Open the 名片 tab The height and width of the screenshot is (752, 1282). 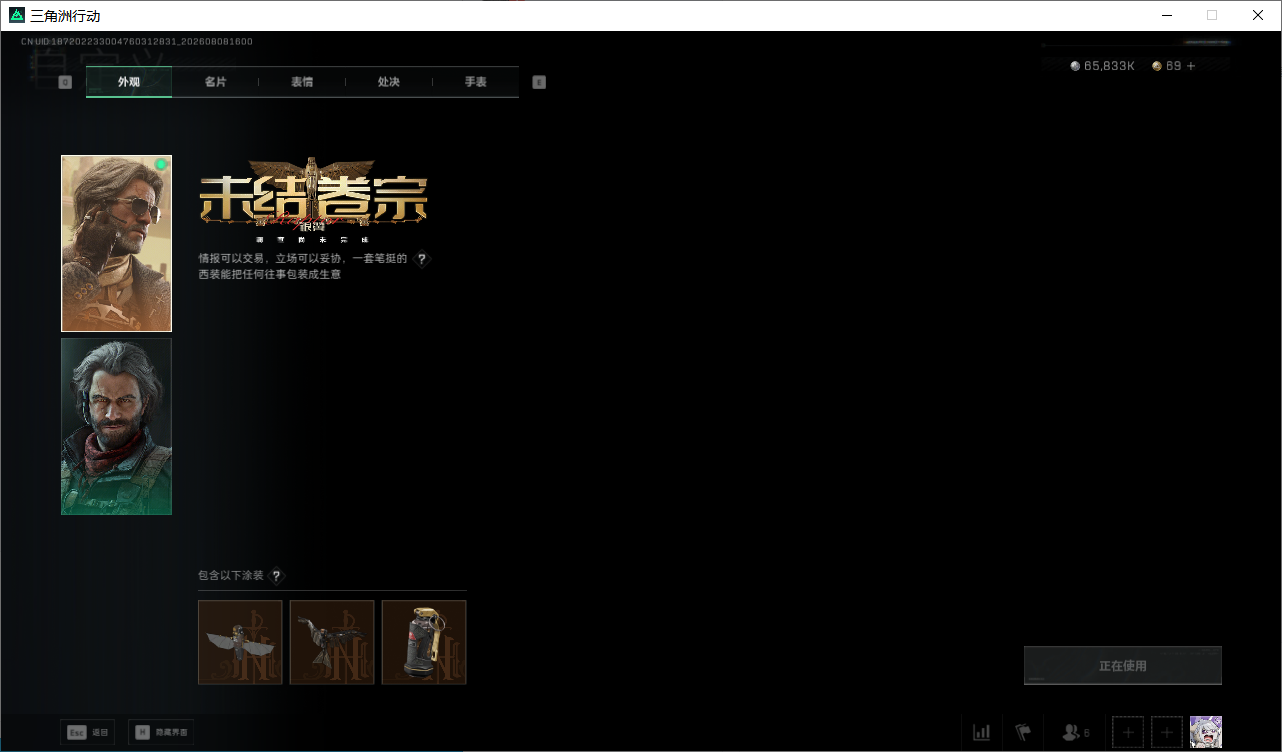tap(215, 82)
